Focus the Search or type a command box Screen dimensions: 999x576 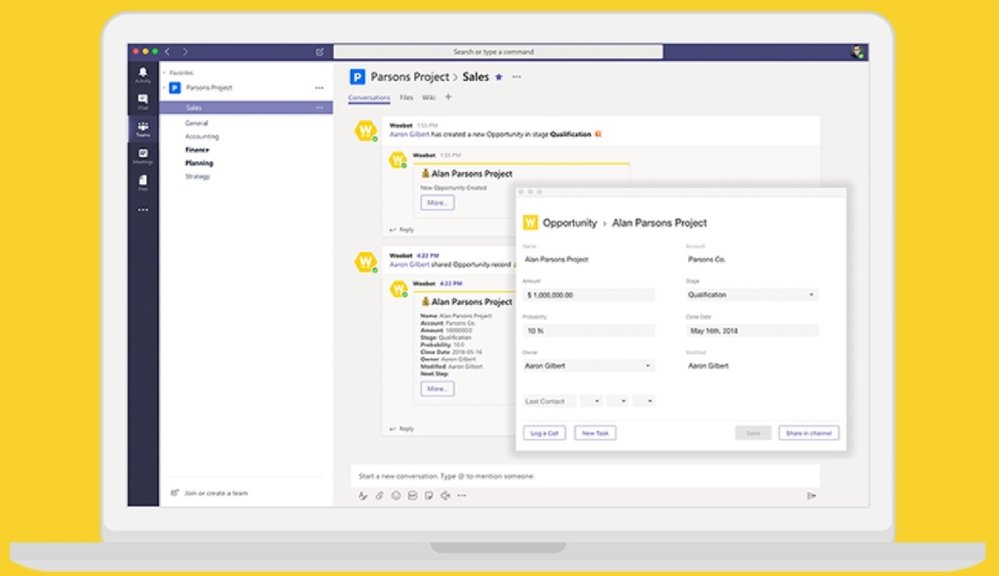coord(498,52)
